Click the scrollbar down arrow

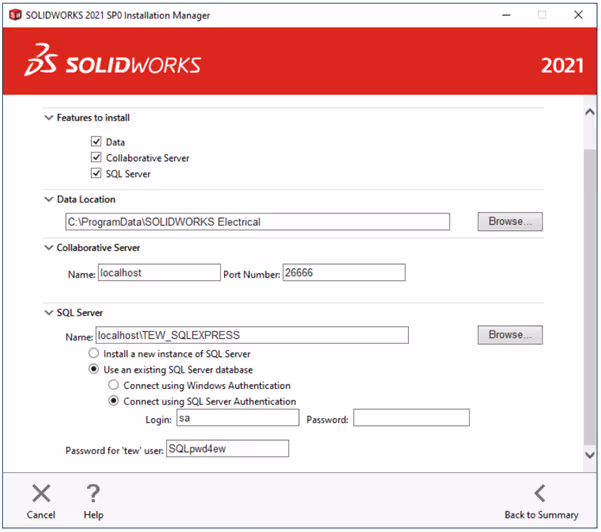(590, 455)
